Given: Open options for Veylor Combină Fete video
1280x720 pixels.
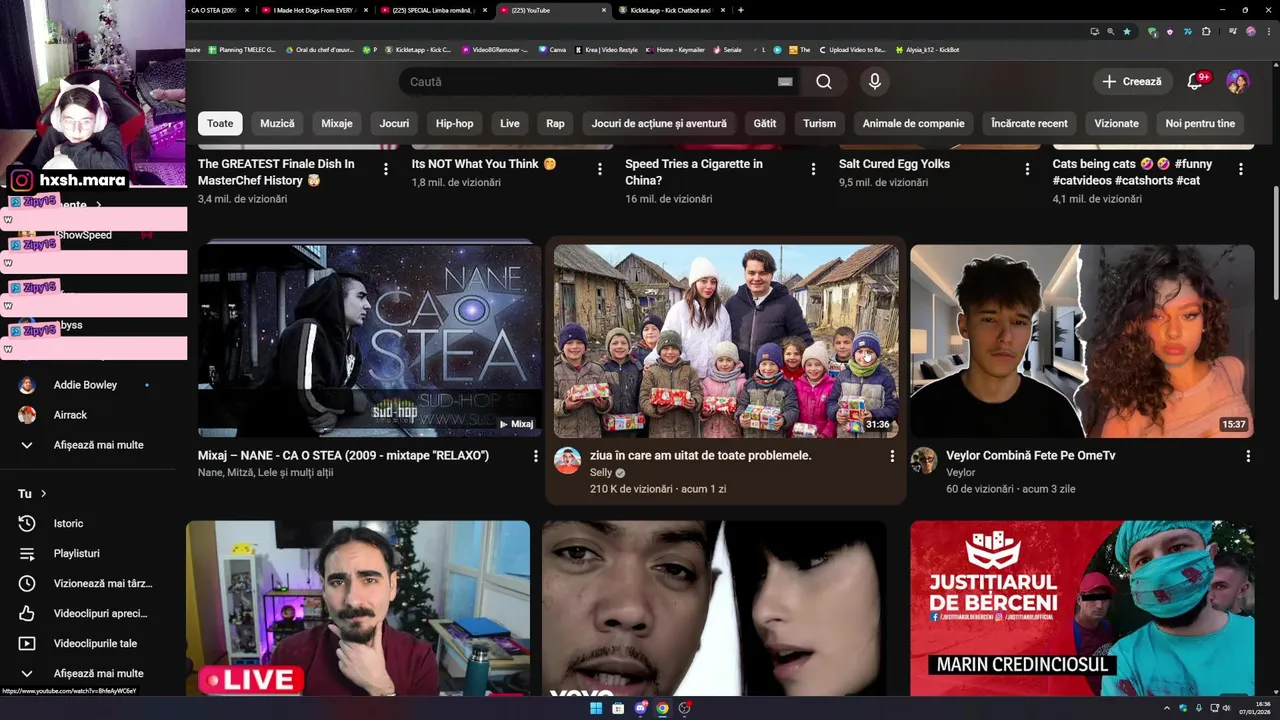Looking at the screenshot, I should [1248, 456].
